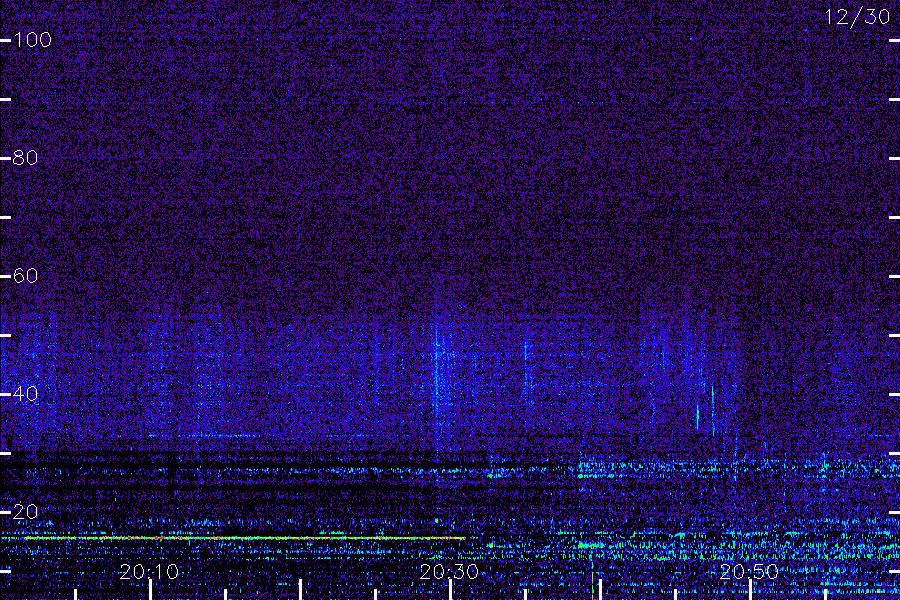This screenshot has height=600, width=900.
Task: Click the 20 frequency axis label
Action: pyautogui.click(x=25, y=512)
